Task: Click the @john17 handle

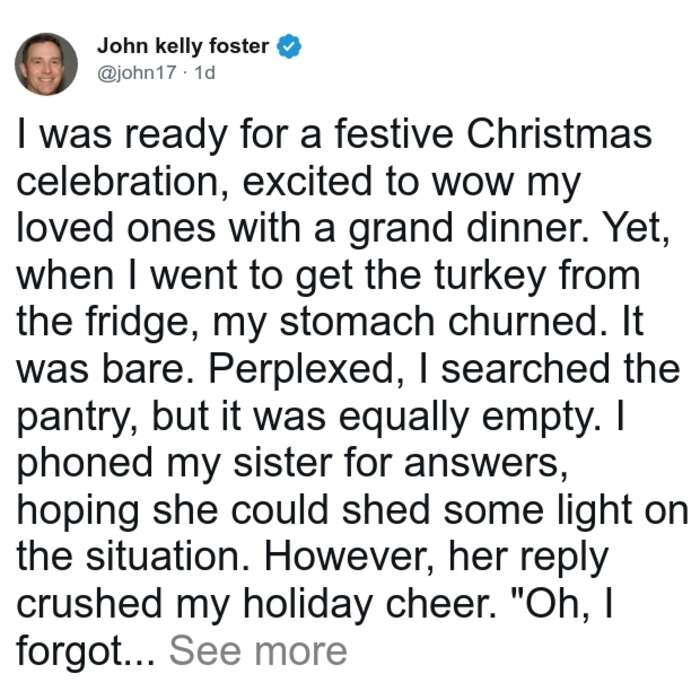Action: 137,72
